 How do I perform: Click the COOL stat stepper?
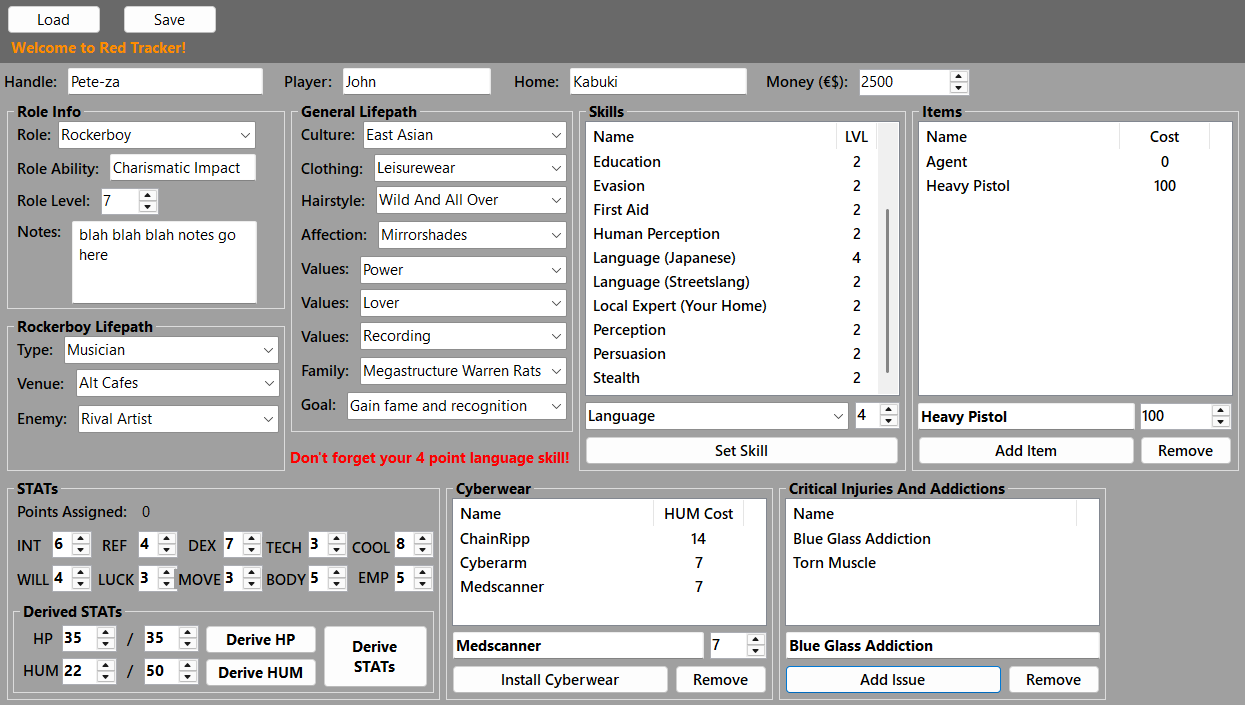[414, 545]
